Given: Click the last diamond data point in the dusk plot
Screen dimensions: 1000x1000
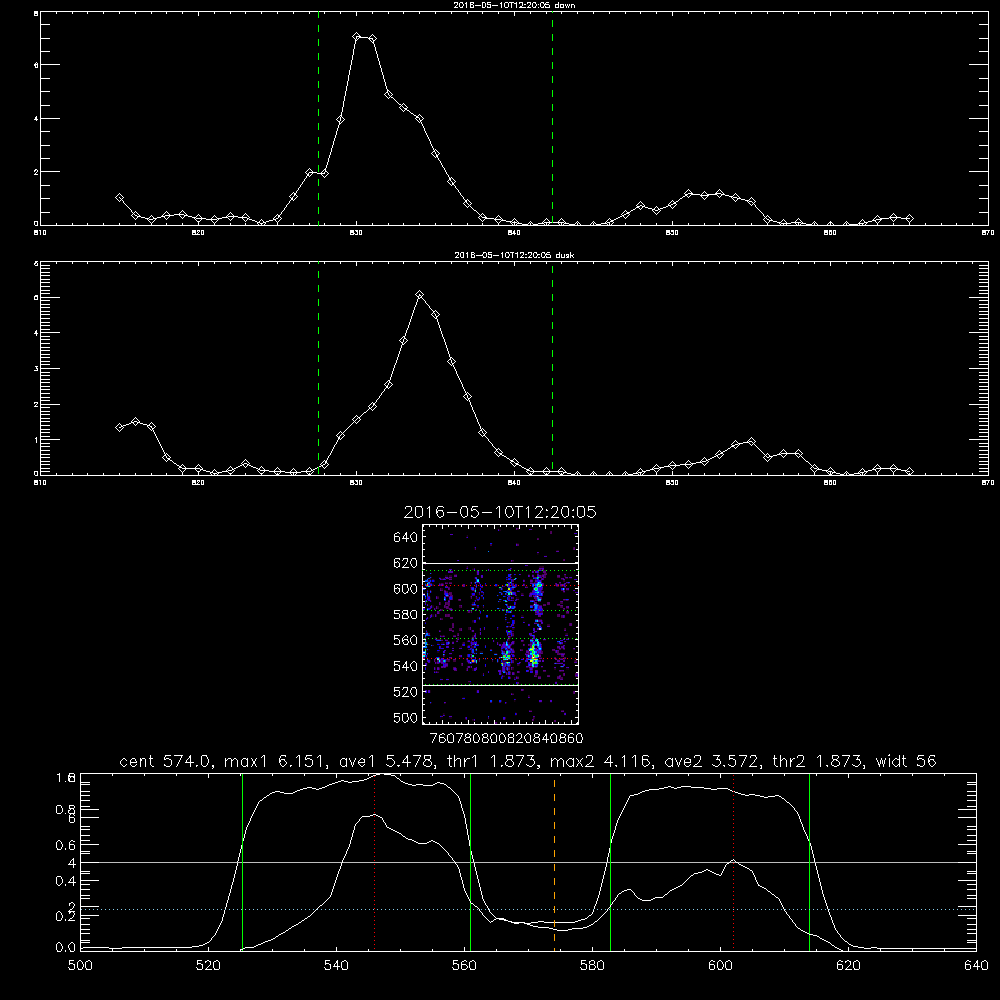Looking at the screenshot, I should pos(909,471).
